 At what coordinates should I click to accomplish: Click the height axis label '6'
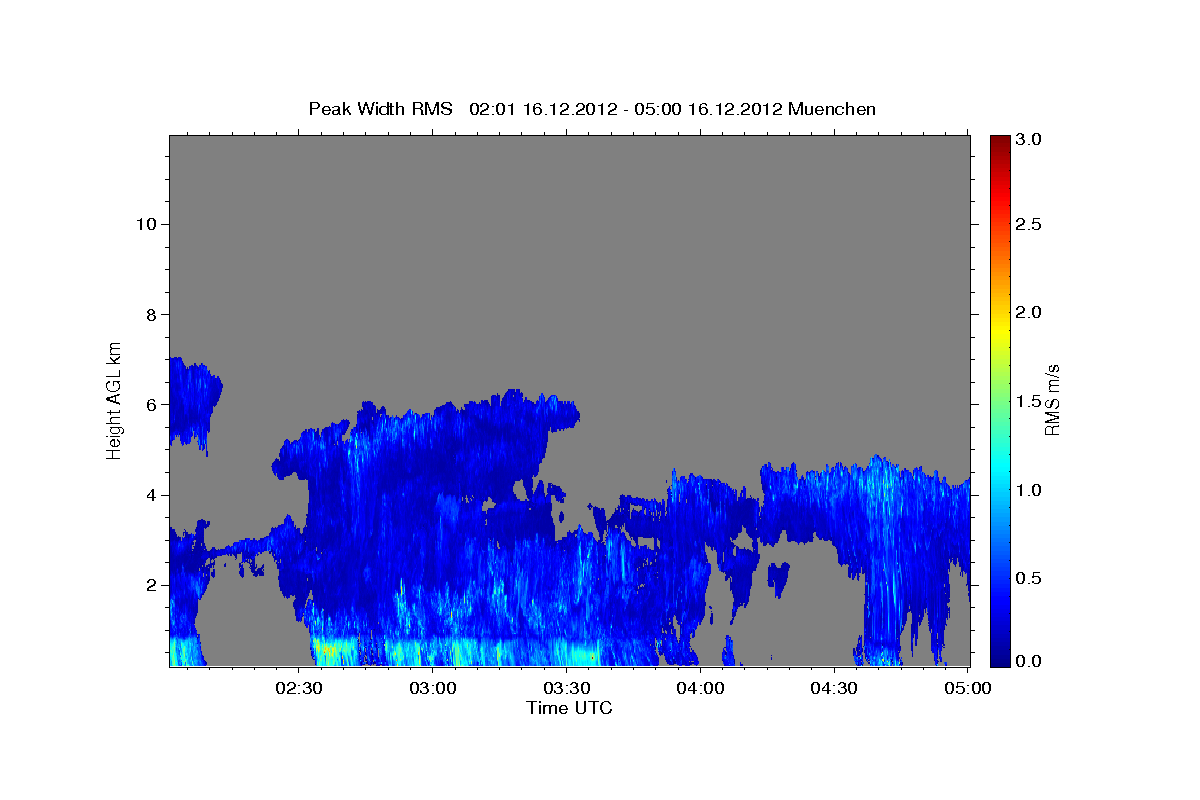point(149,404)
